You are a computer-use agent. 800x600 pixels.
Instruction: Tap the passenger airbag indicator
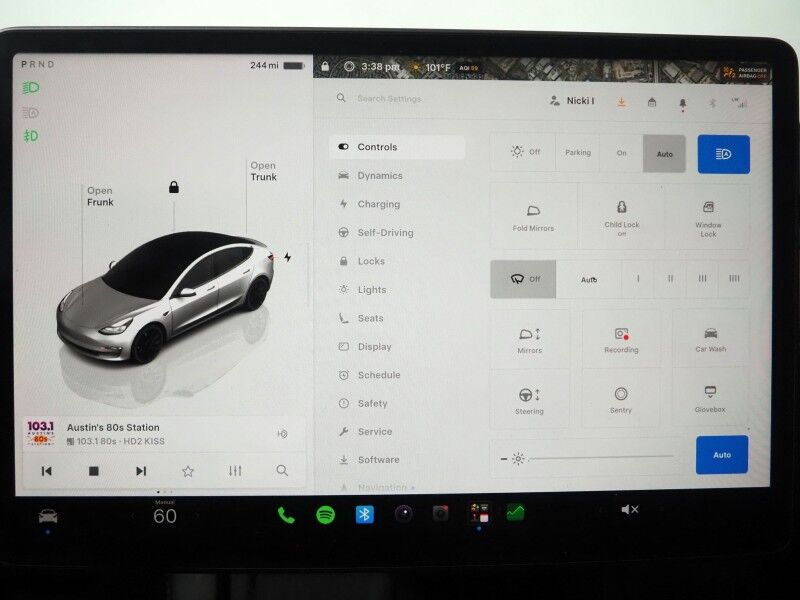744,72
